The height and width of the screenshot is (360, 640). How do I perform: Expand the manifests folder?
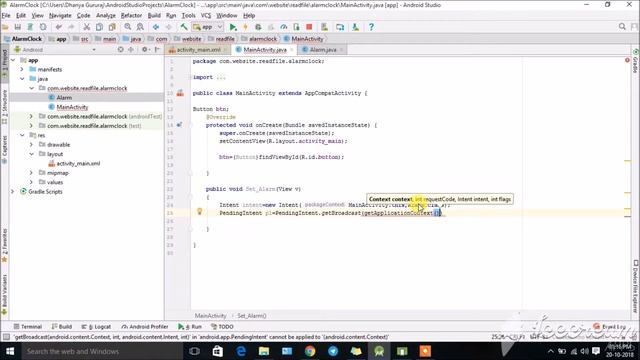pyautogui.click(x=22, y=69)
